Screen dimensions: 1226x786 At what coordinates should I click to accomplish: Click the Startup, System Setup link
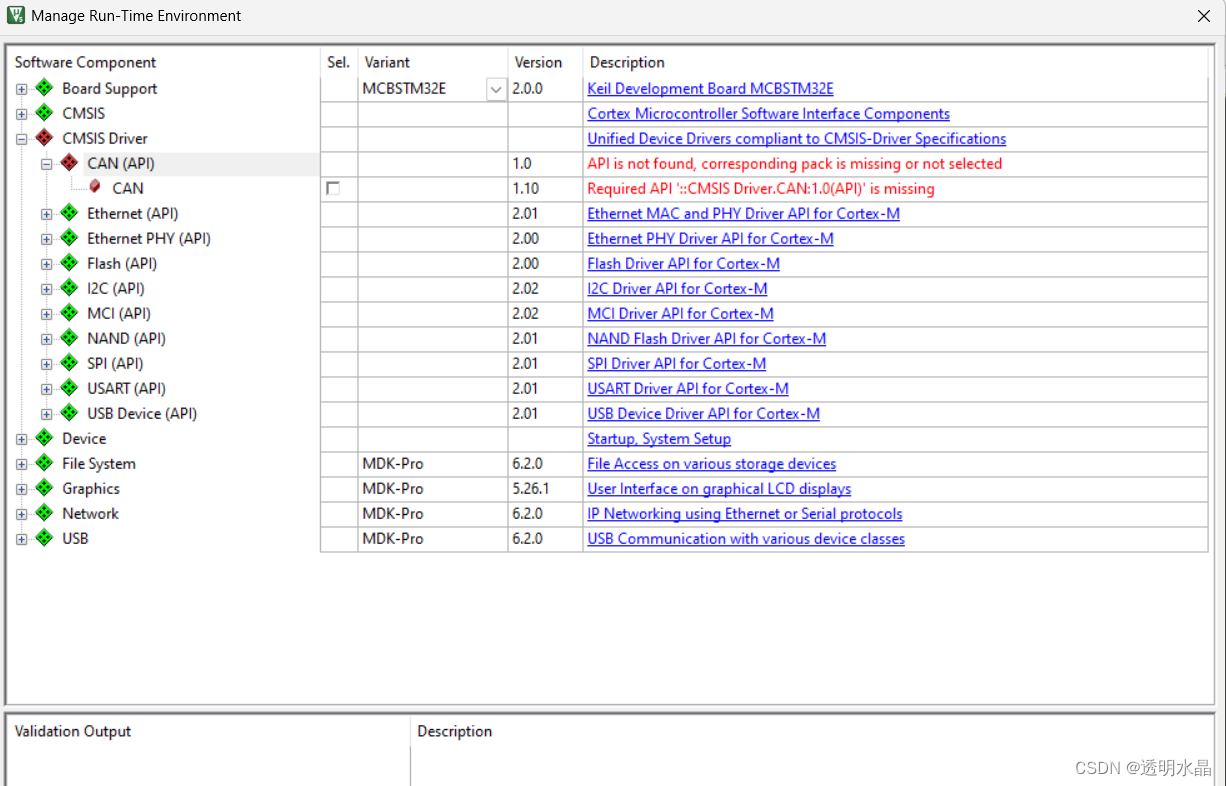tap(659, 438)
